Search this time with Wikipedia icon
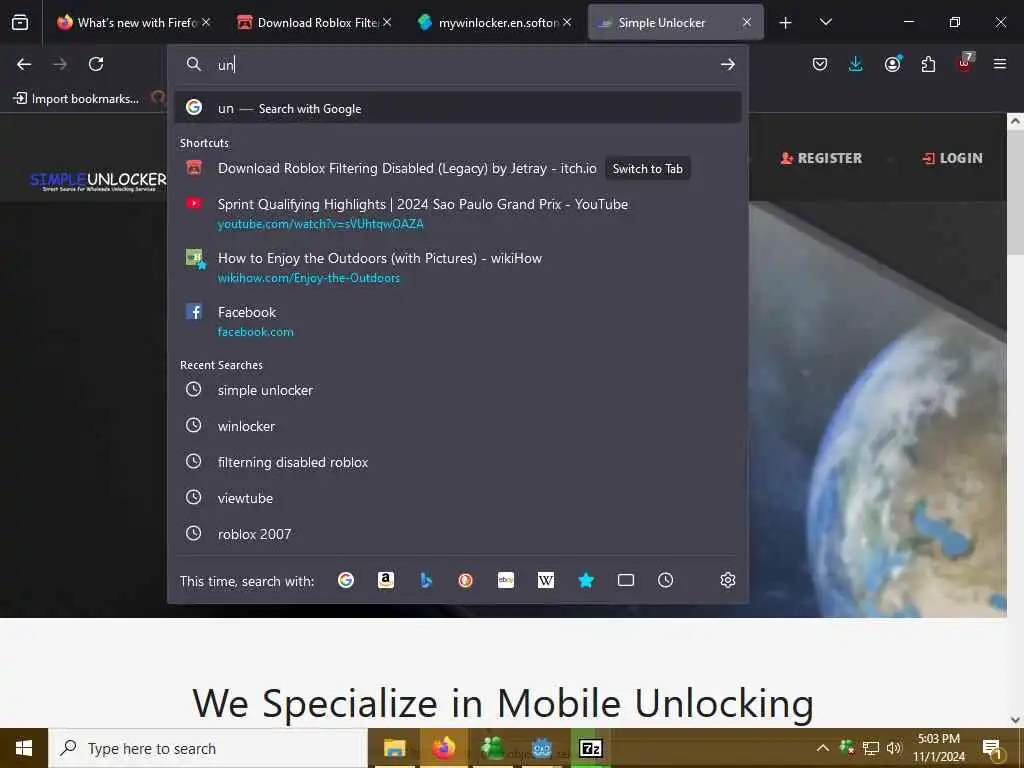1024x768 pixels. tap(545, 580)
